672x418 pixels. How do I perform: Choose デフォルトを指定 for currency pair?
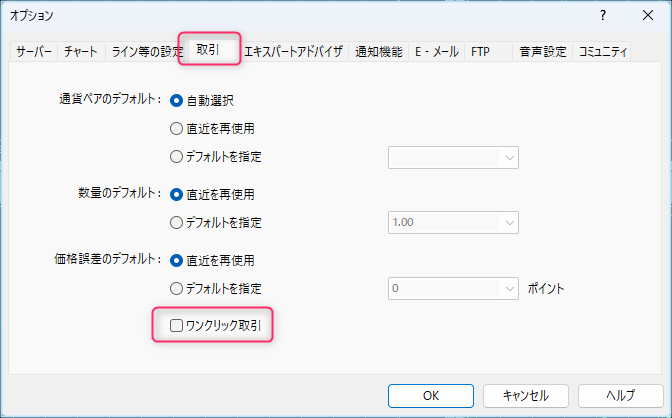[177, 157]
